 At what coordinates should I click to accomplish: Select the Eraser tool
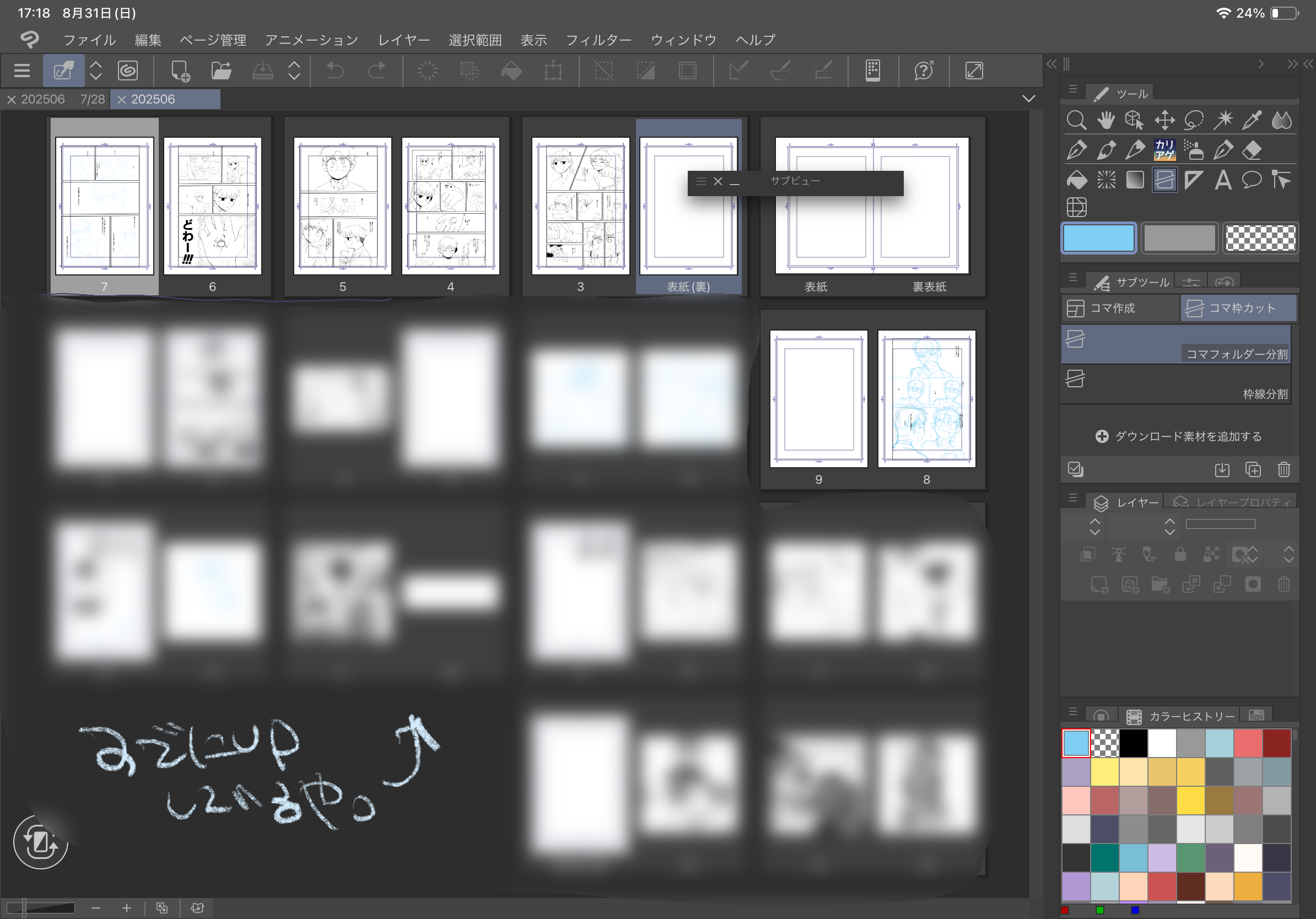coord(1252,150)
